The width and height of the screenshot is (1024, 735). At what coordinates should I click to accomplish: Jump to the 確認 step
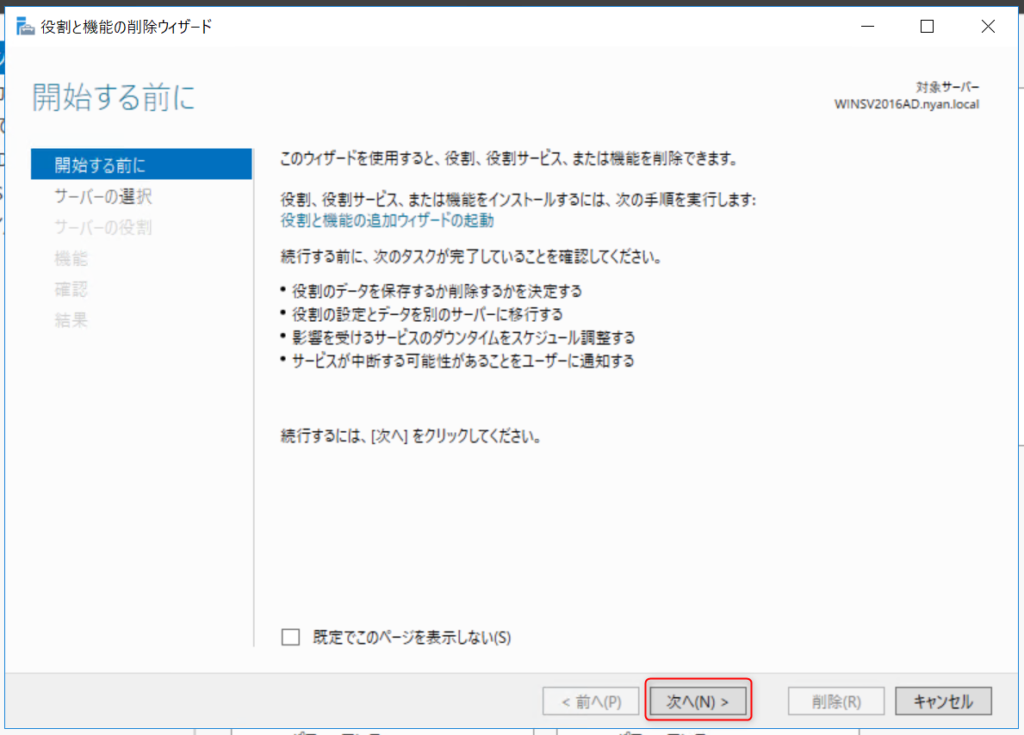coord(71,289)
